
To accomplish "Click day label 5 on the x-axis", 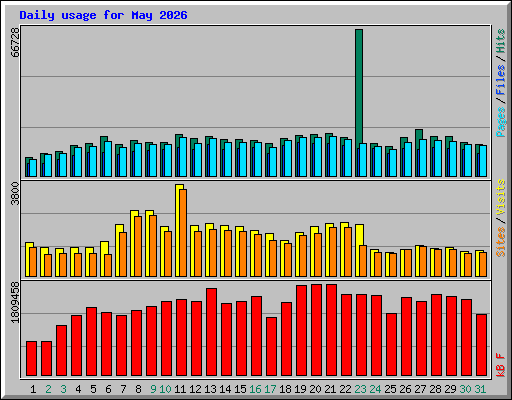I will [x=93, y=389].
